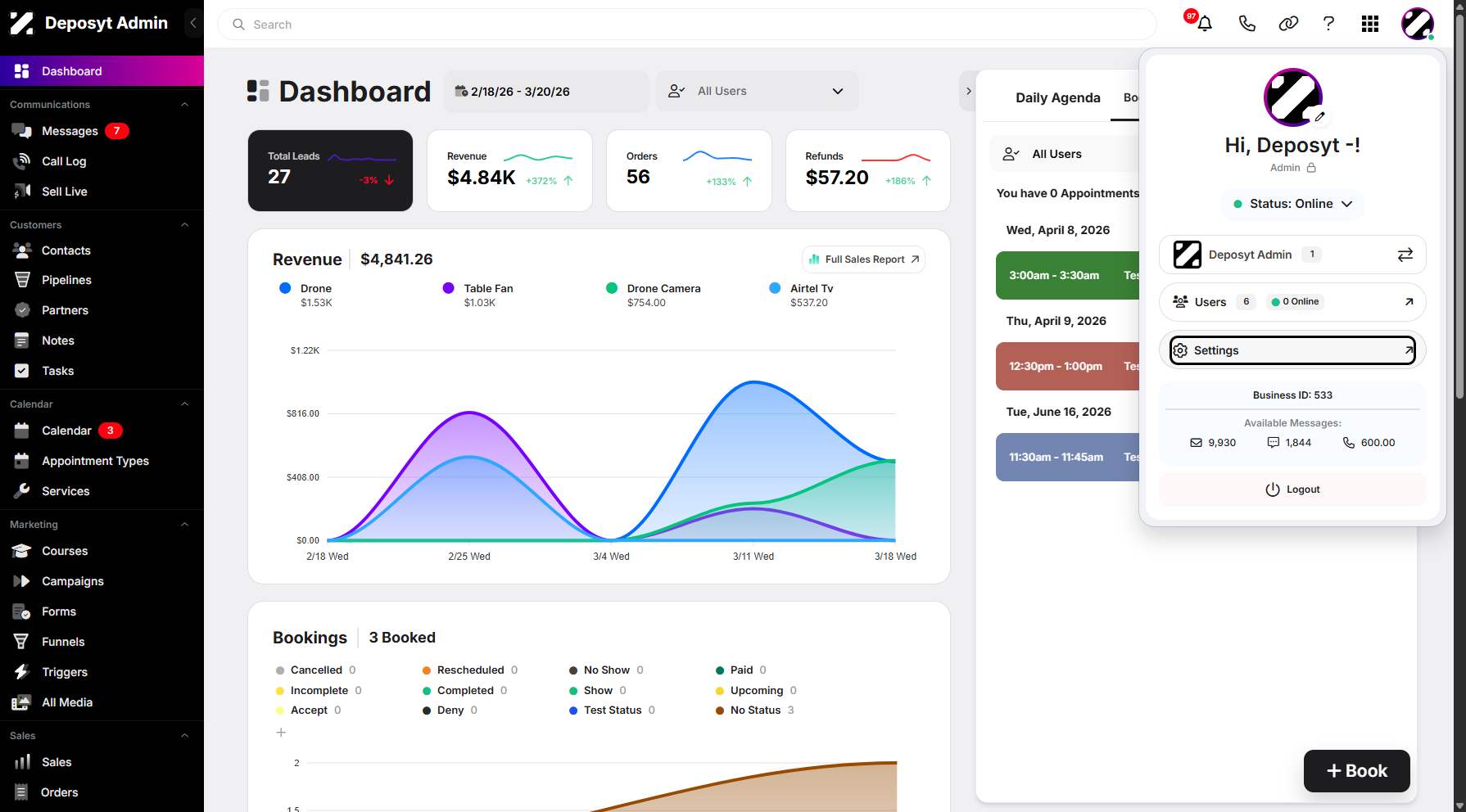Open the Status: Online dropdown

click(x=1292, y=204)
